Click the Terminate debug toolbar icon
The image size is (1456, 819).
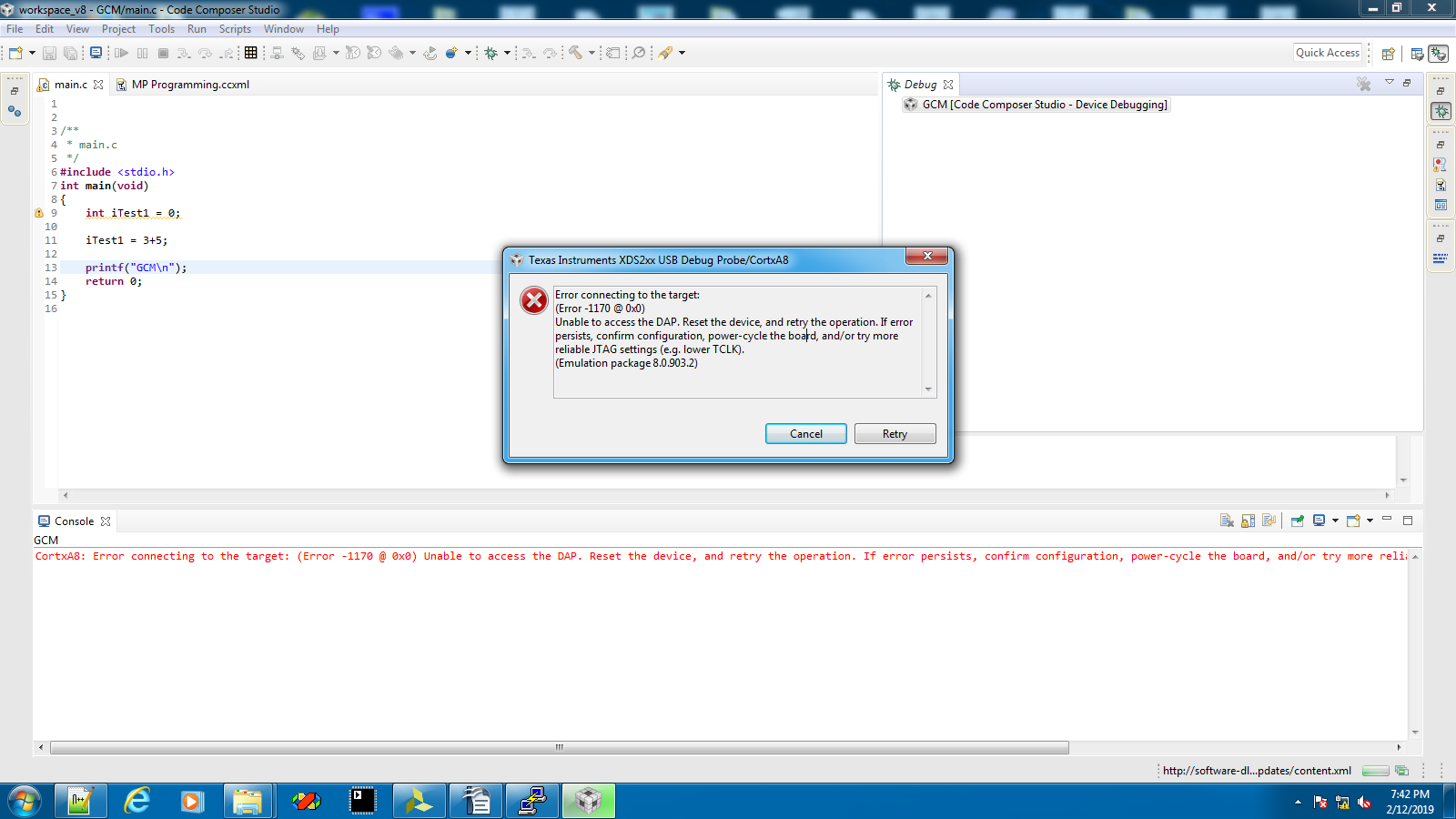[x=163, y=53]
